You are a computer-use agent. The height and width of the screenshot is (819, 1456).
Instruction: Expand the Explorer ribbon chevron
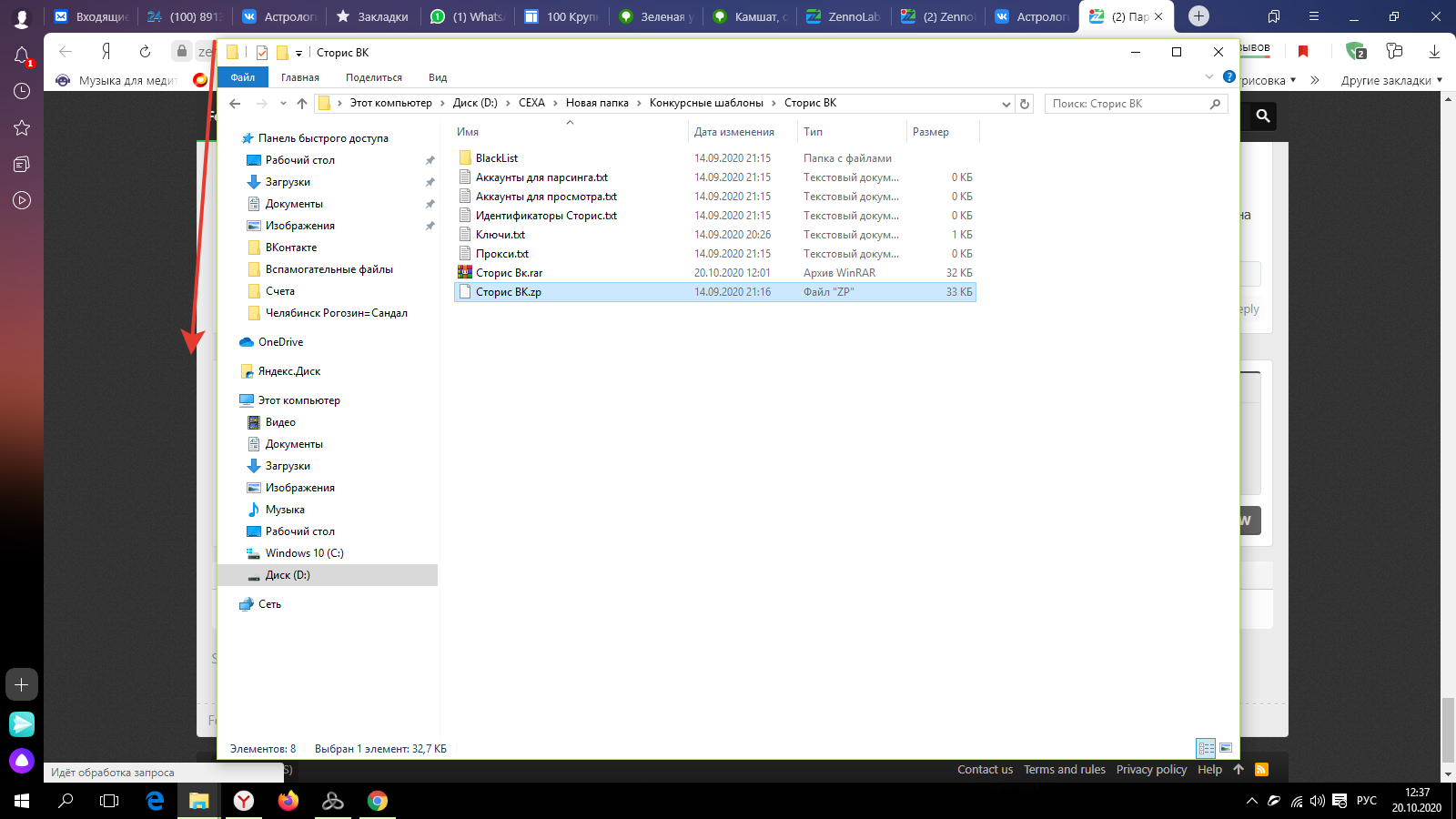click(x=1209, y=76)
